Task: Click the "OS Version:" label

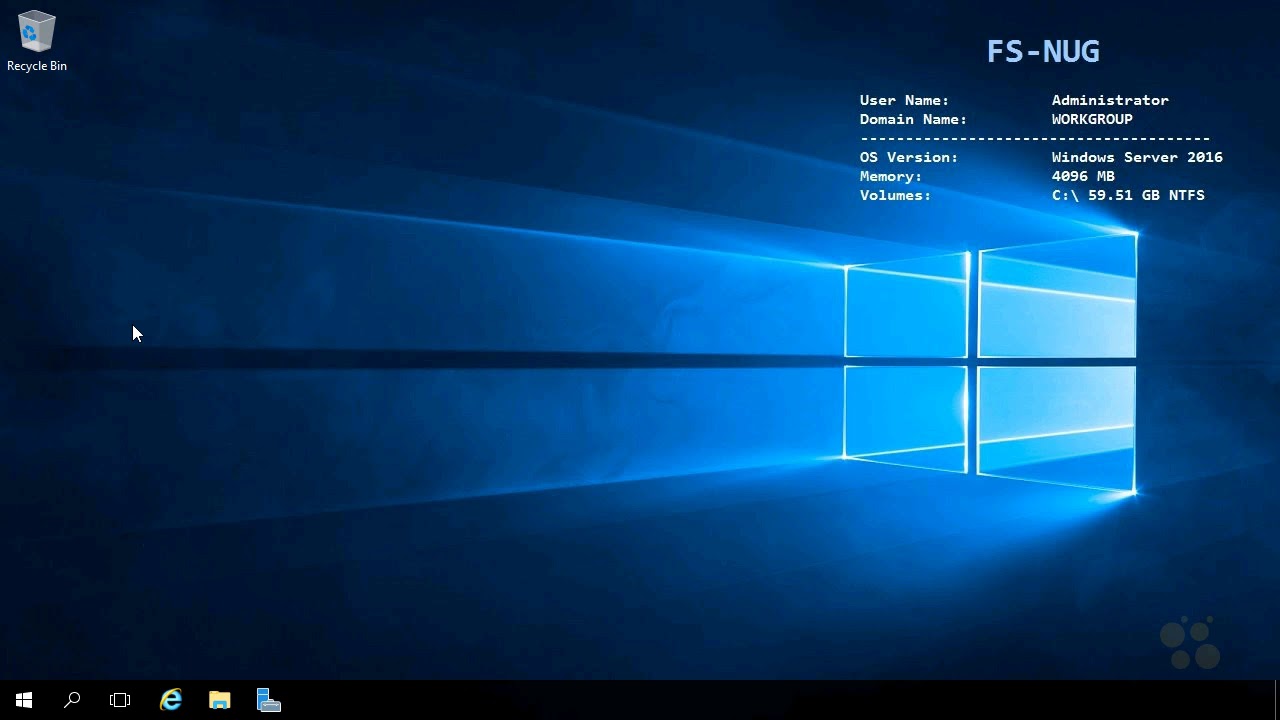Action: click(x=909, y=157)
